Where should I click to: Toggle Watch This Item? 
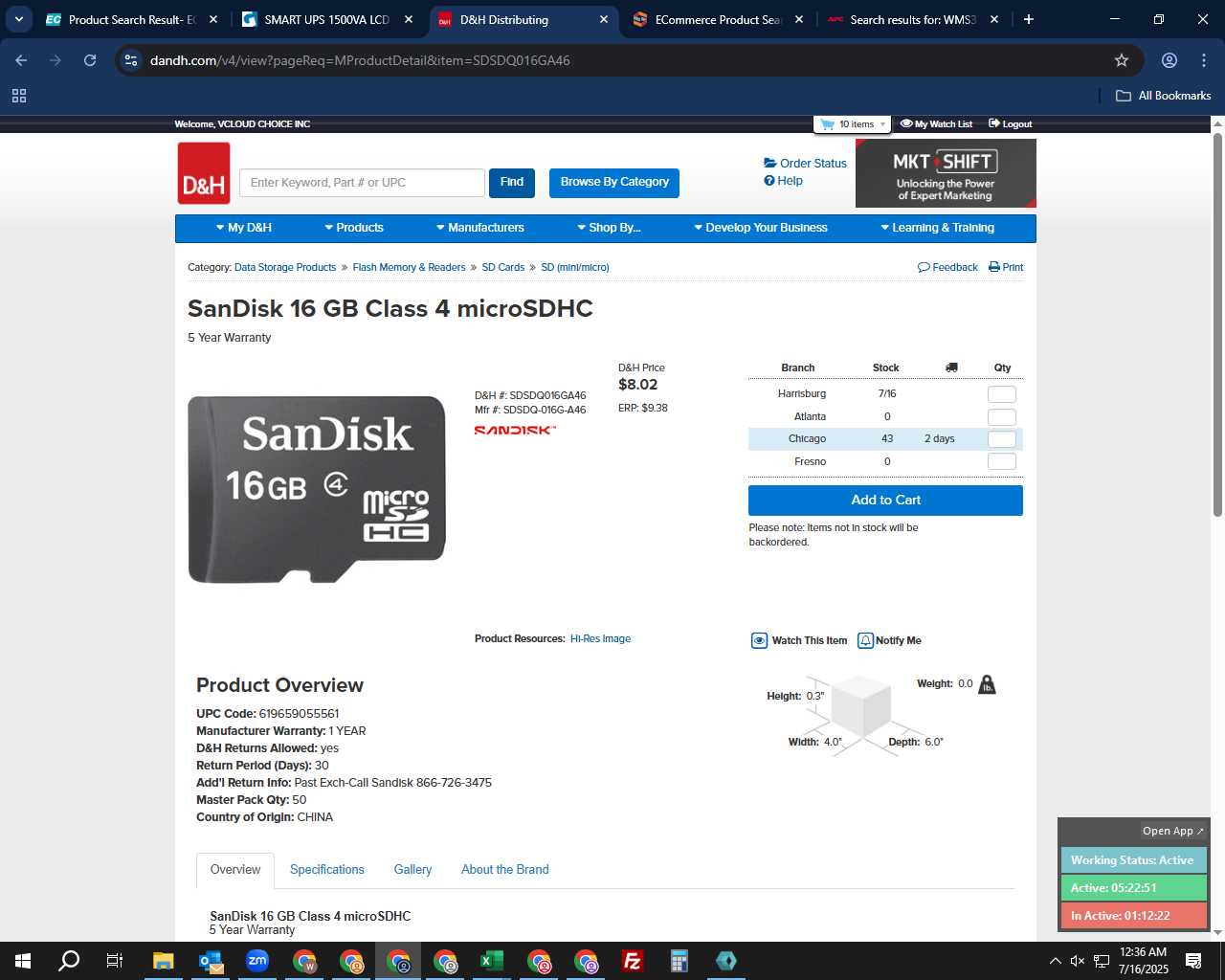799,640
